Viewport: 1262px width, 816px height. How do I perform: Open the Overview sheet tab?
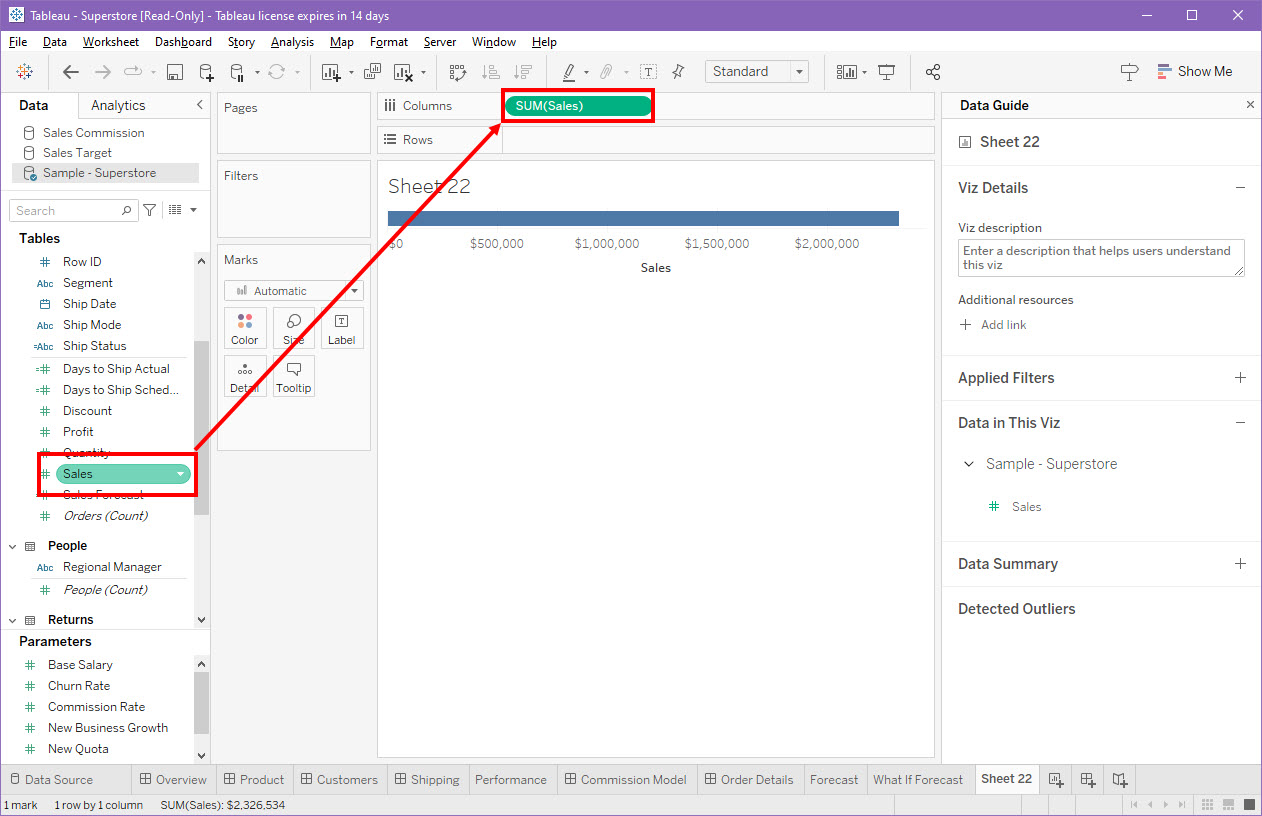click(173, 779)
